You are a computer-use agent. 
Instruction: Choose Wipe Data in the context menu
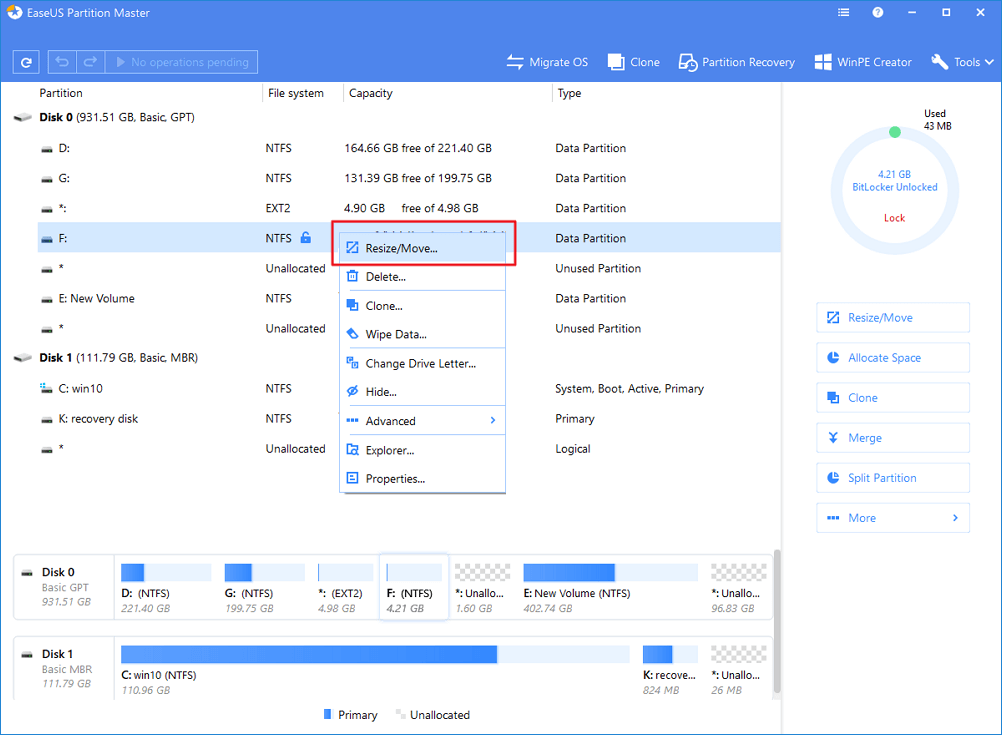click(422, 334)
